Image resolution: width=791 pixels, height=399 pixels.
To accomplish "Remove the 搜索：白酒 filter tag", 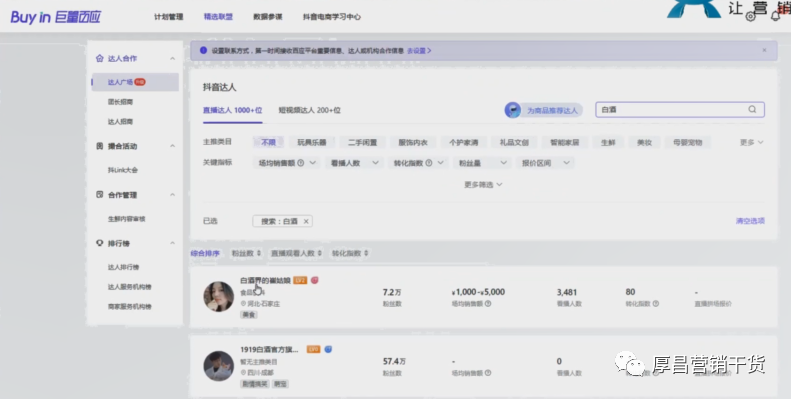I will click(x=306, y=221).
